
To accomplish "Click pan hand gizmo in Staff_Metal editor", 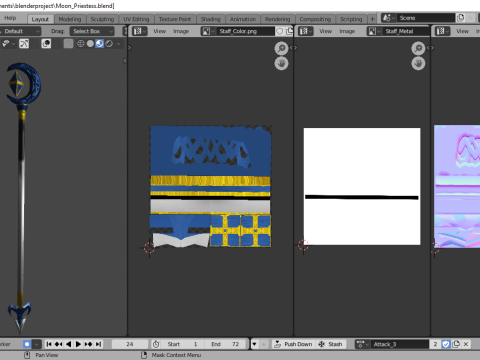I will coord(418,63).
